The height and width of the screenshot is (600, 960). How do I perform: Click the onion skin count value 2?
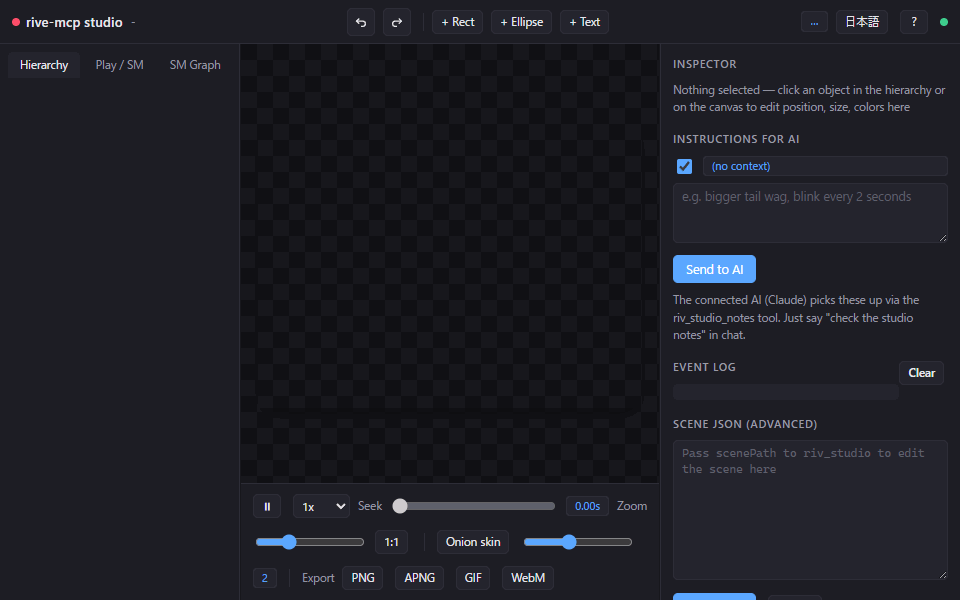pyautogui.click(x=264, y=578)
